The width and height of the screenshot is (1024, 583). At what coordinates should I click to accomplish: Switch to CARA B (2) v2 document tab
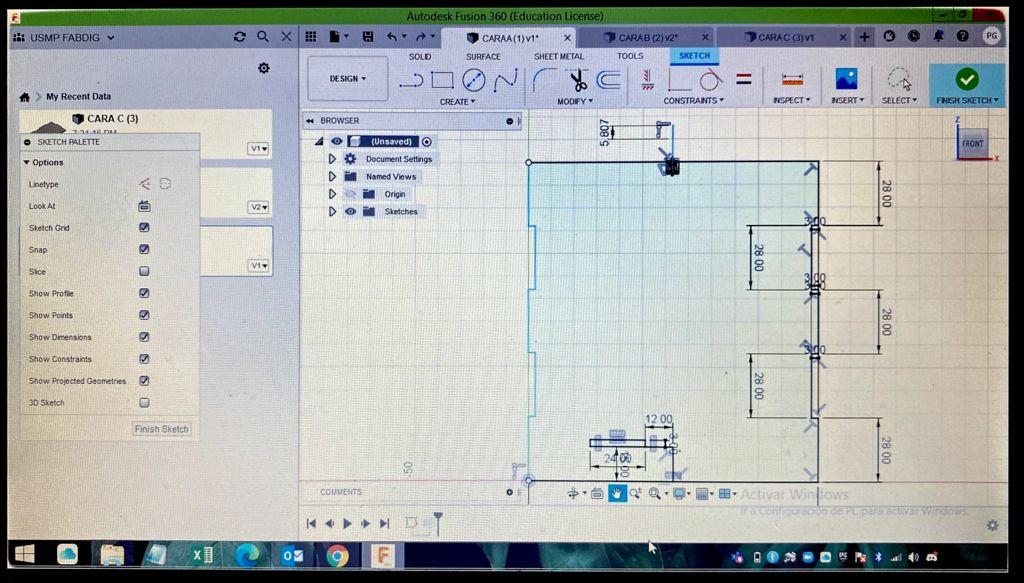(x=648, y=38)
